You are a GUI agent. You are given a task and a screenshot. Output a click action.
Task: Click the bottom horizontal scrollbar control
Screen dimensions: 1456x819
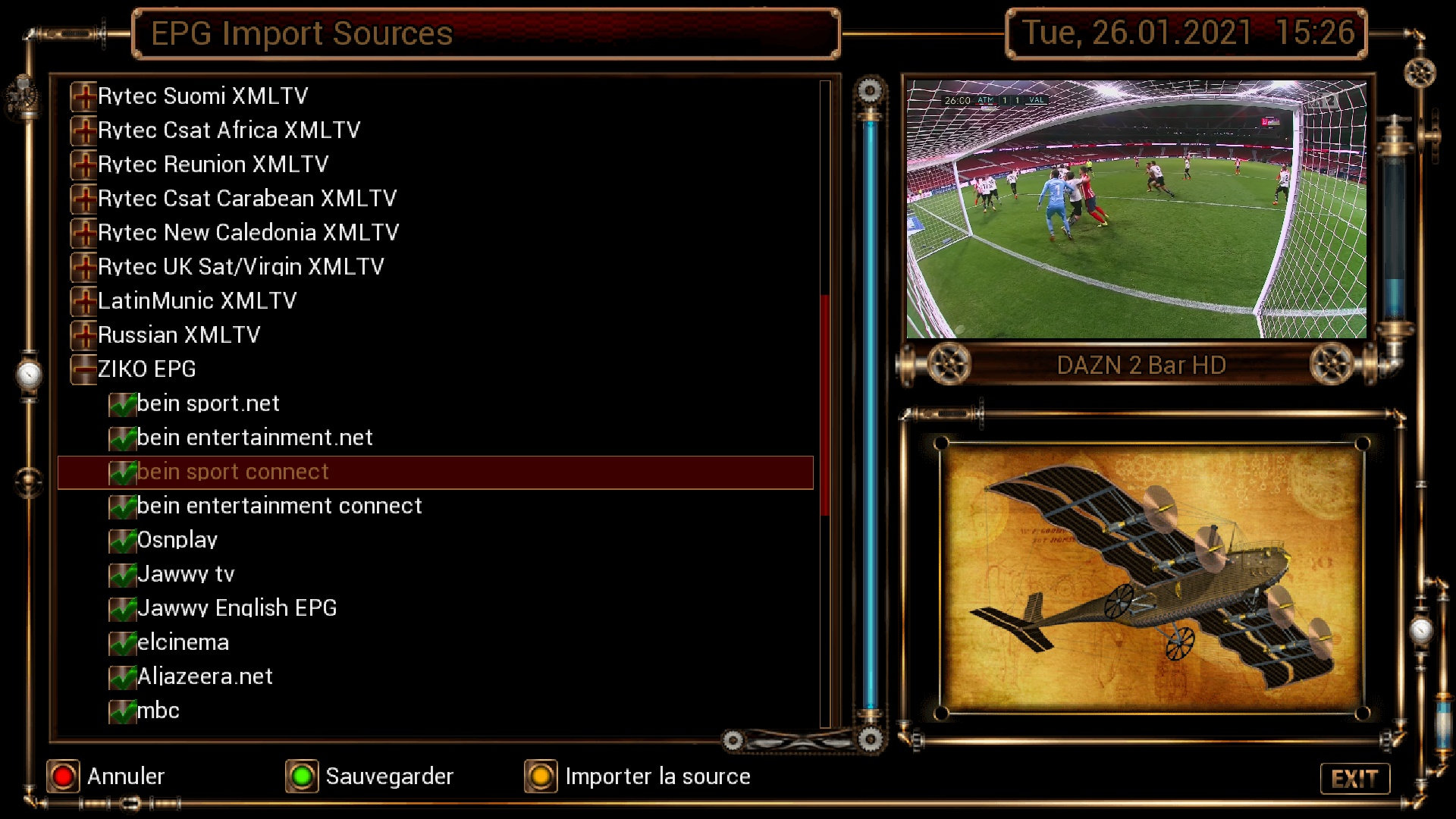coord(800,742)
